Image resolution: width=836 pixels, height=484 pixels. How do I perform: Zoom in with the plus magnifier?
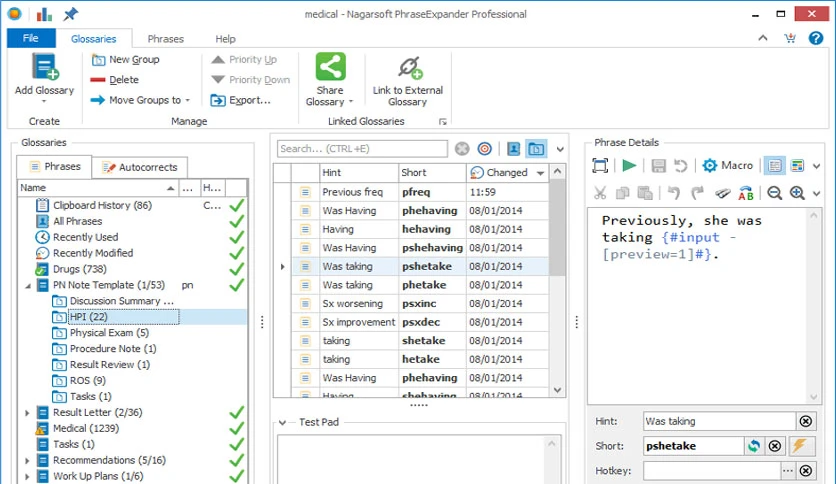pos(797,193)
